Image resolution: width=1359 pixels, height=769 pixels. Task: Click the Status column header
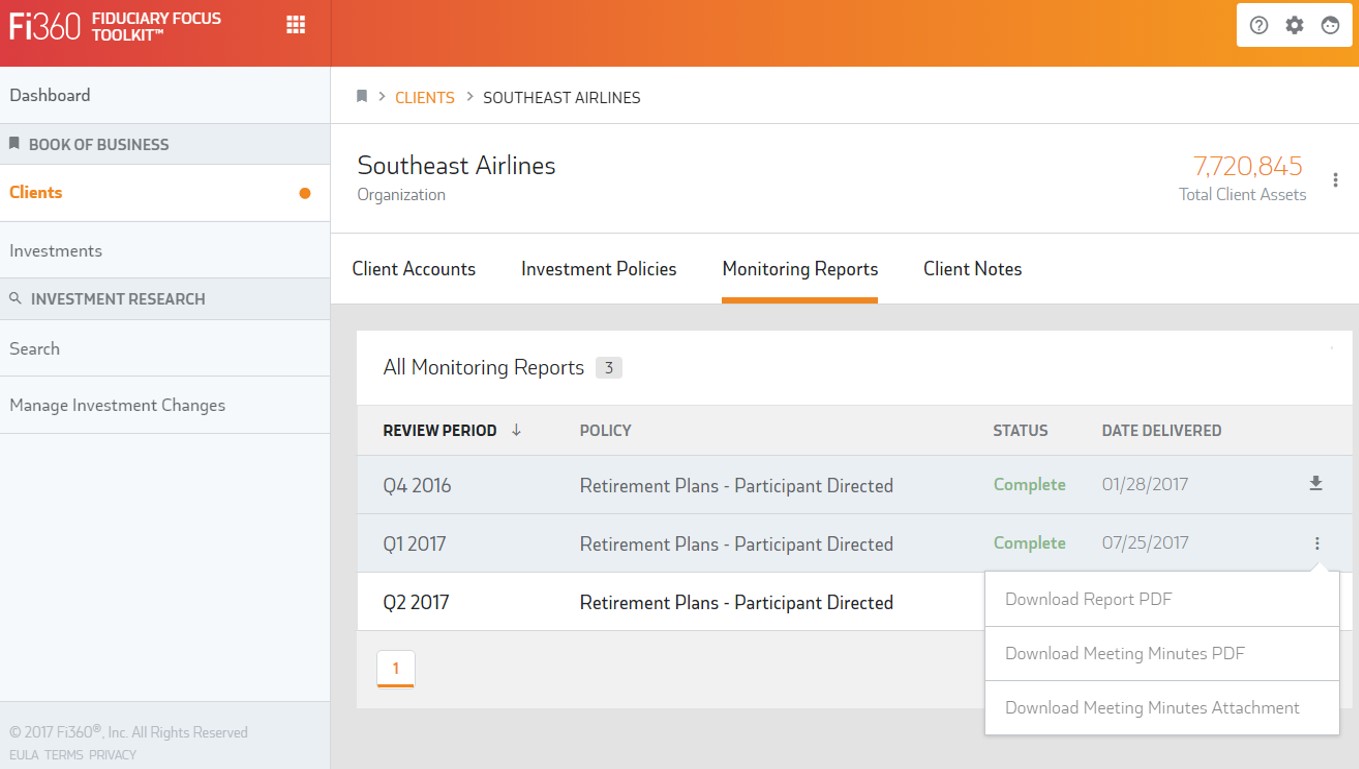pyautogui.click(x=1020, y=430)
